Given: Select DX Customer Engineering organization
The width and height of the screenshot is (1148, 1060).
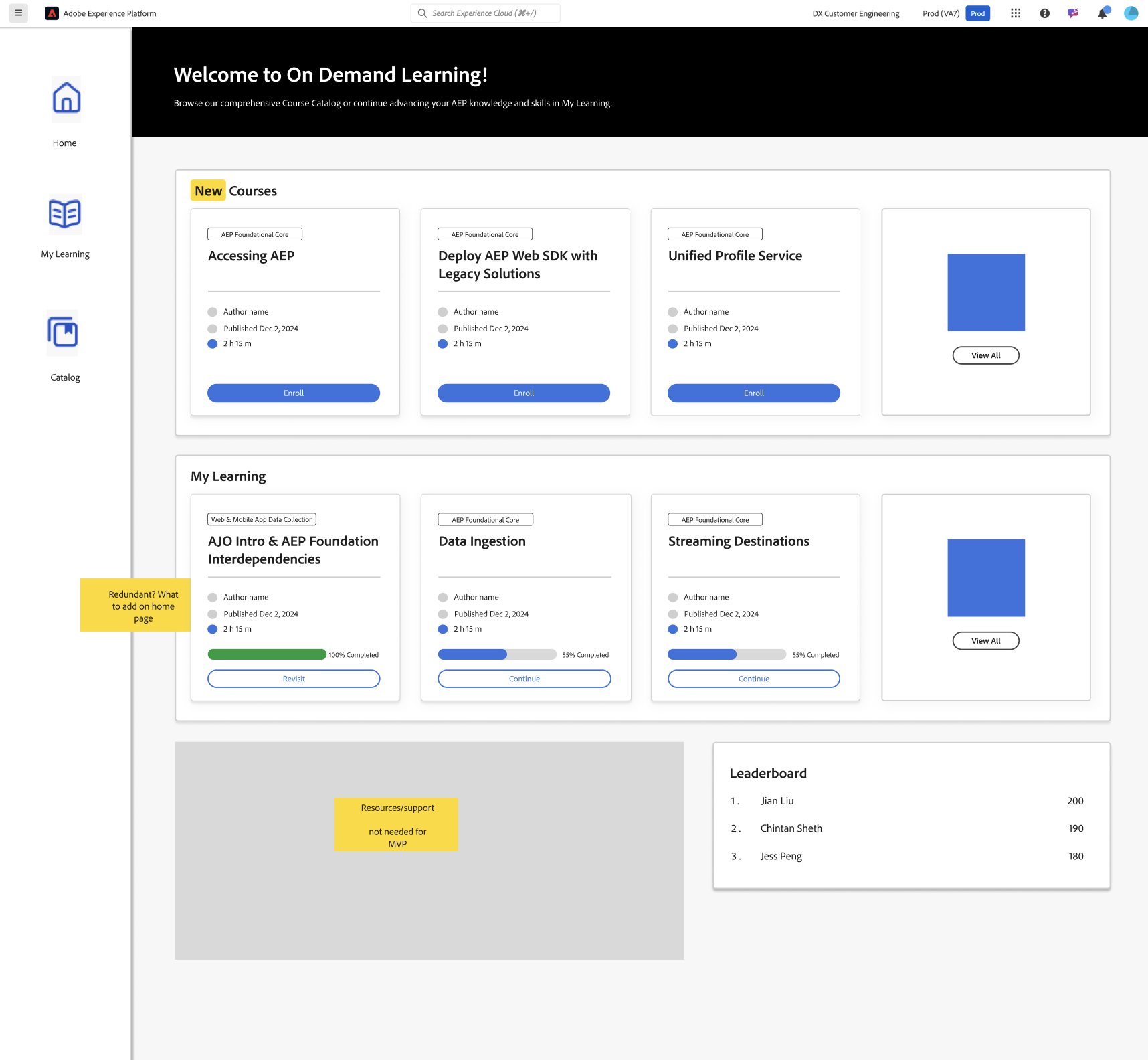Looking at the screenshot, I should pyautogui.click(x=856, y=13).
